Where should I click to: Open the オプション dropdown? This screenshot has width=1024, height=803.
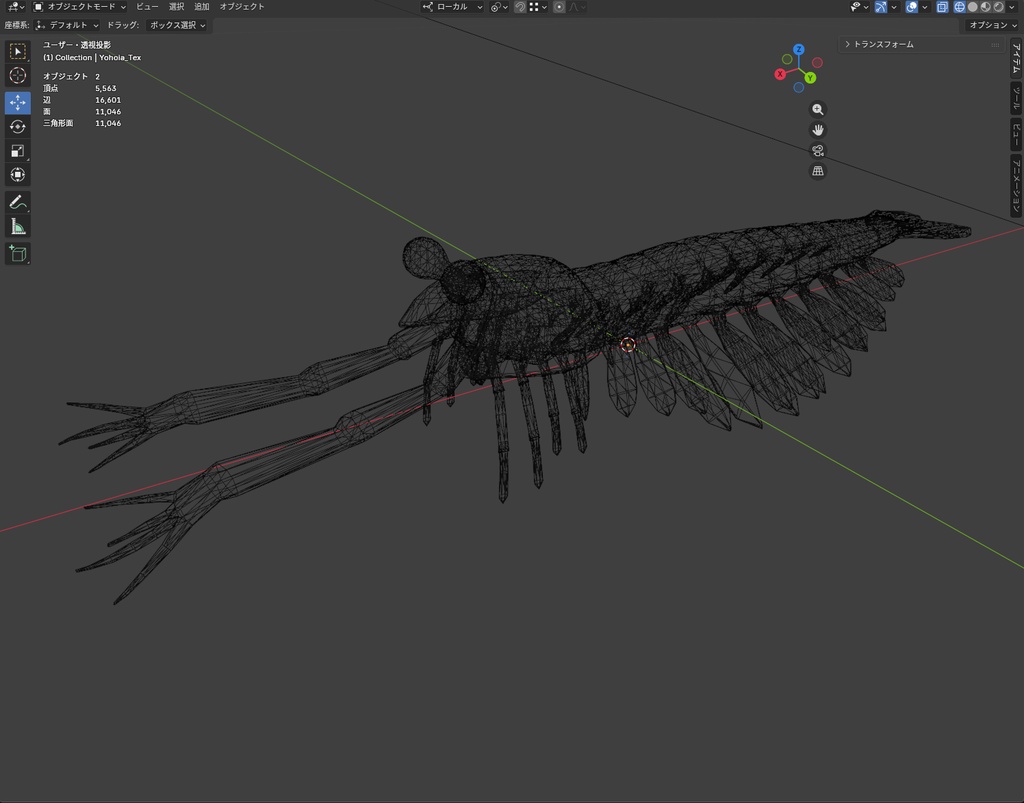[x=992, y=25]
